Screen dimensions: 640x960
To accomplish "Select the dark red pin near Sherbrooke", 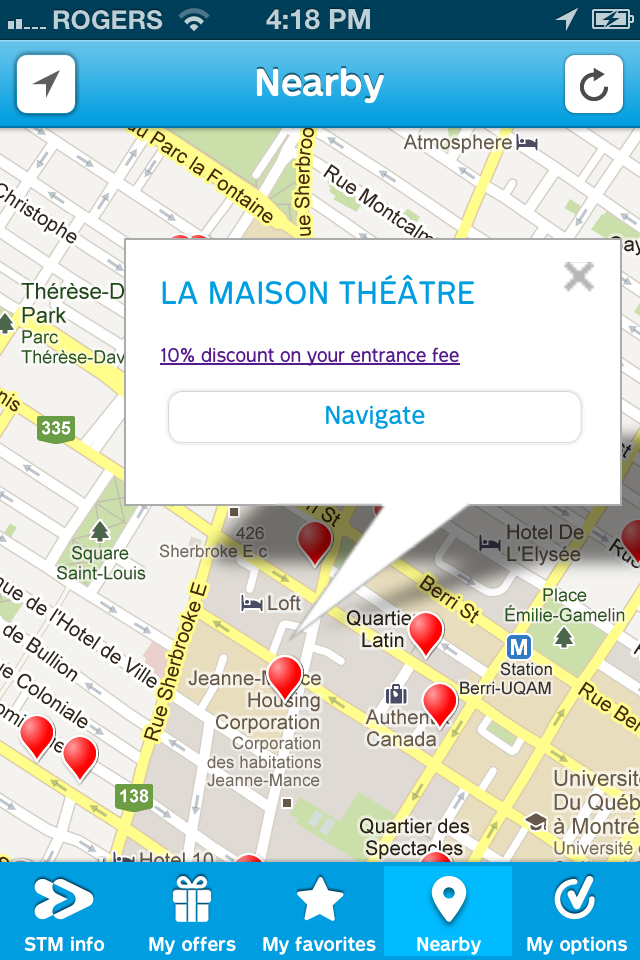I will coord(315,542).
